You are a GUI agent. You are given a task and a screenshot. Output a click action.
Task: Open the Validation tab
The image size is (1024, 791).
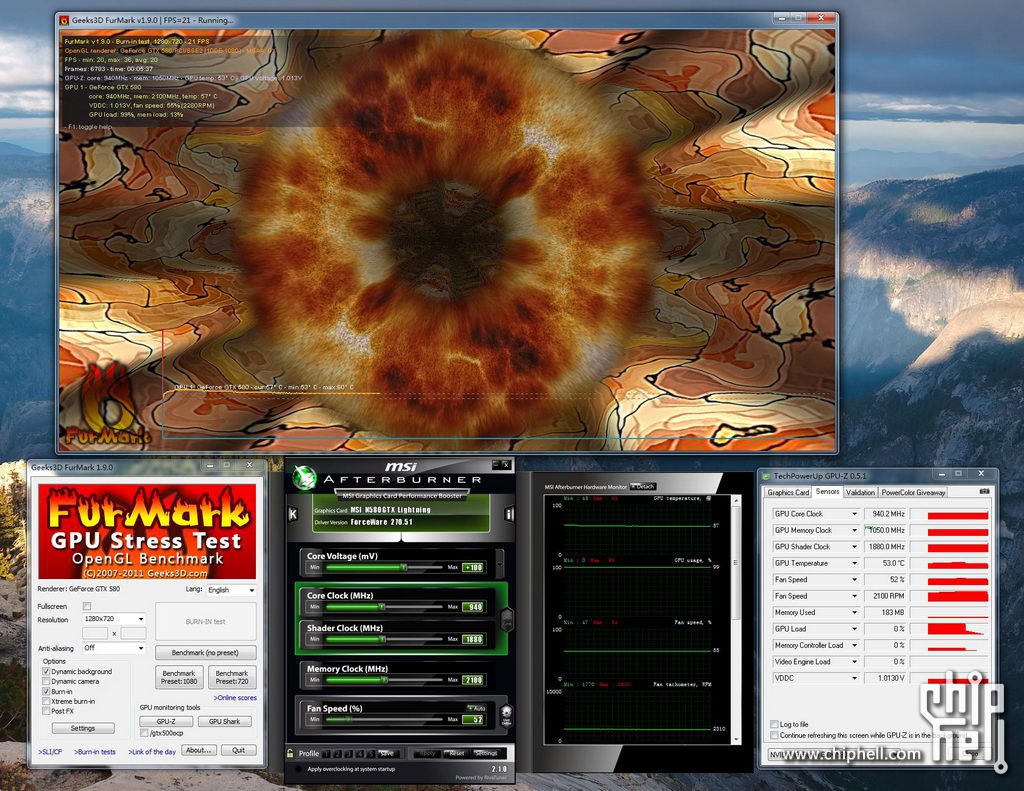coord(860,492)
